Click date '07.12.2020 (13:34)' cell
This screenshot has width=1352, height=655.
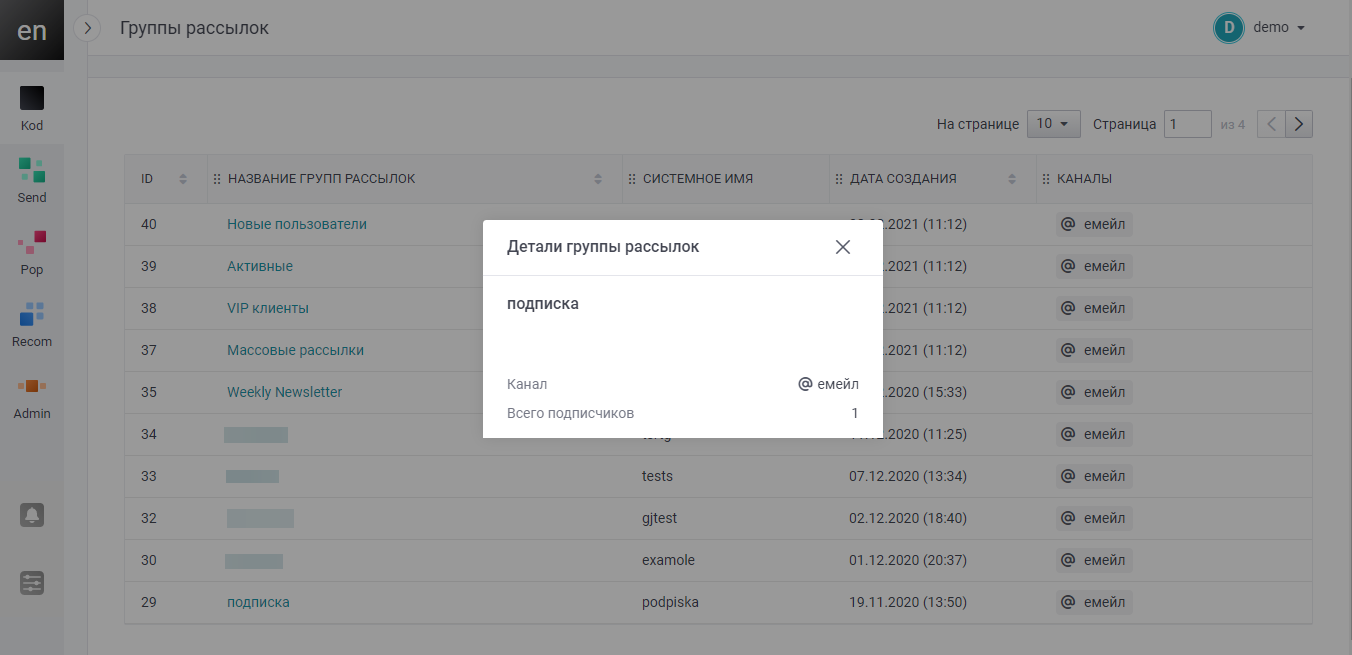click(908, 476)
